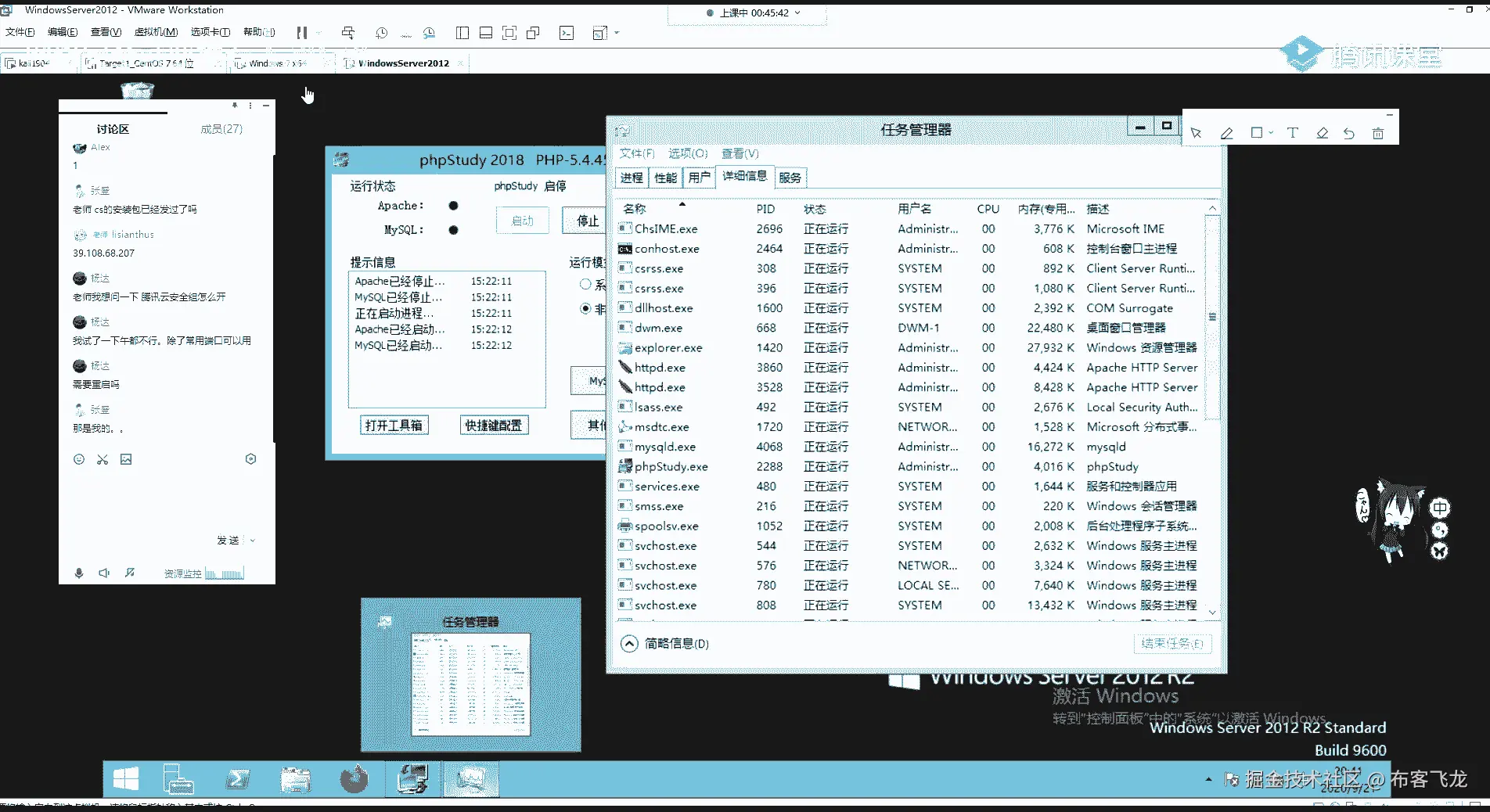
Task: Select the text annotation tool
Action: (1292, 133)
